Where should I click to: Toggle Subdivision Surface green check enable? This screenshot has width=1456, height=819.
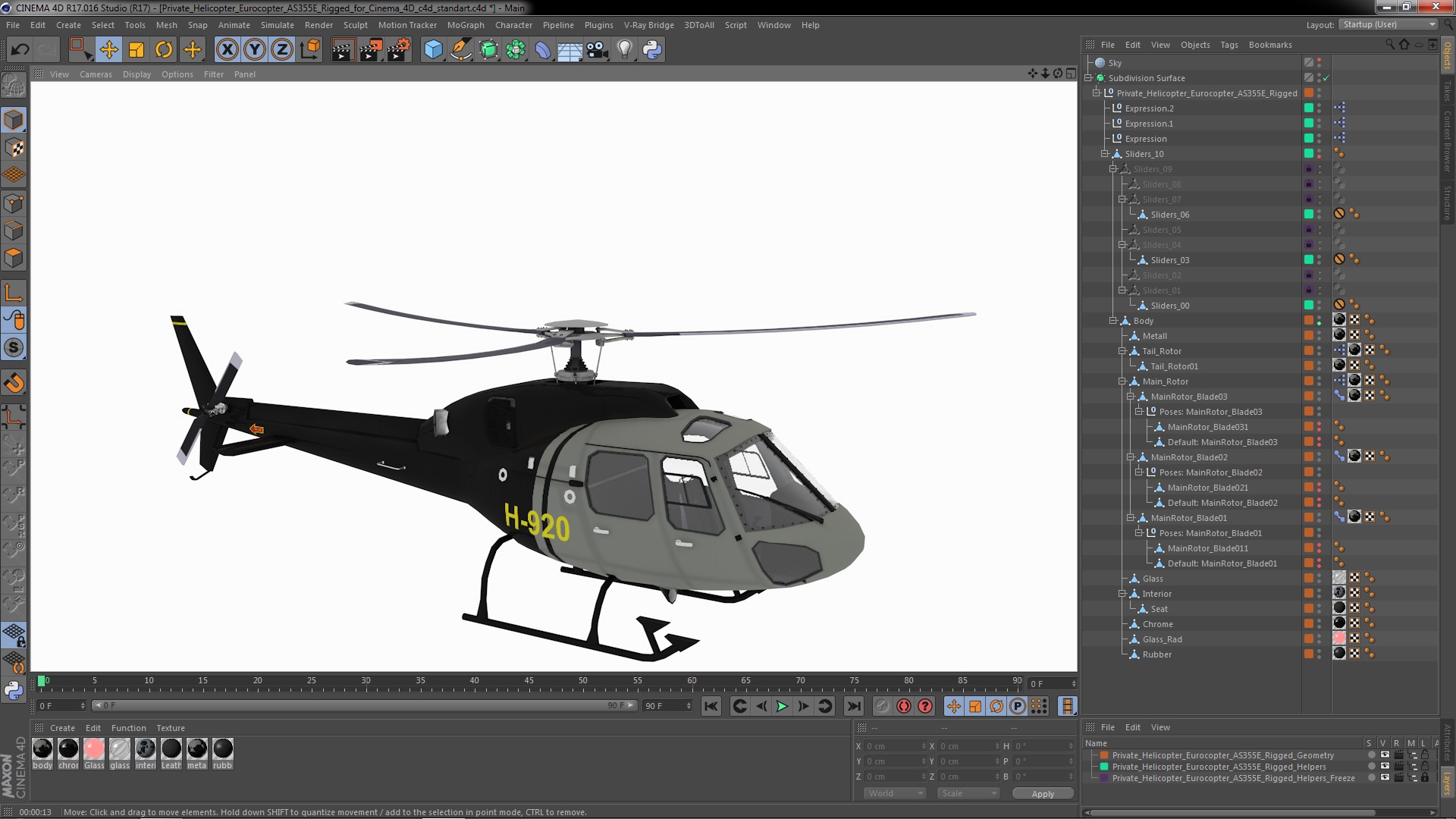point(1326,78)
